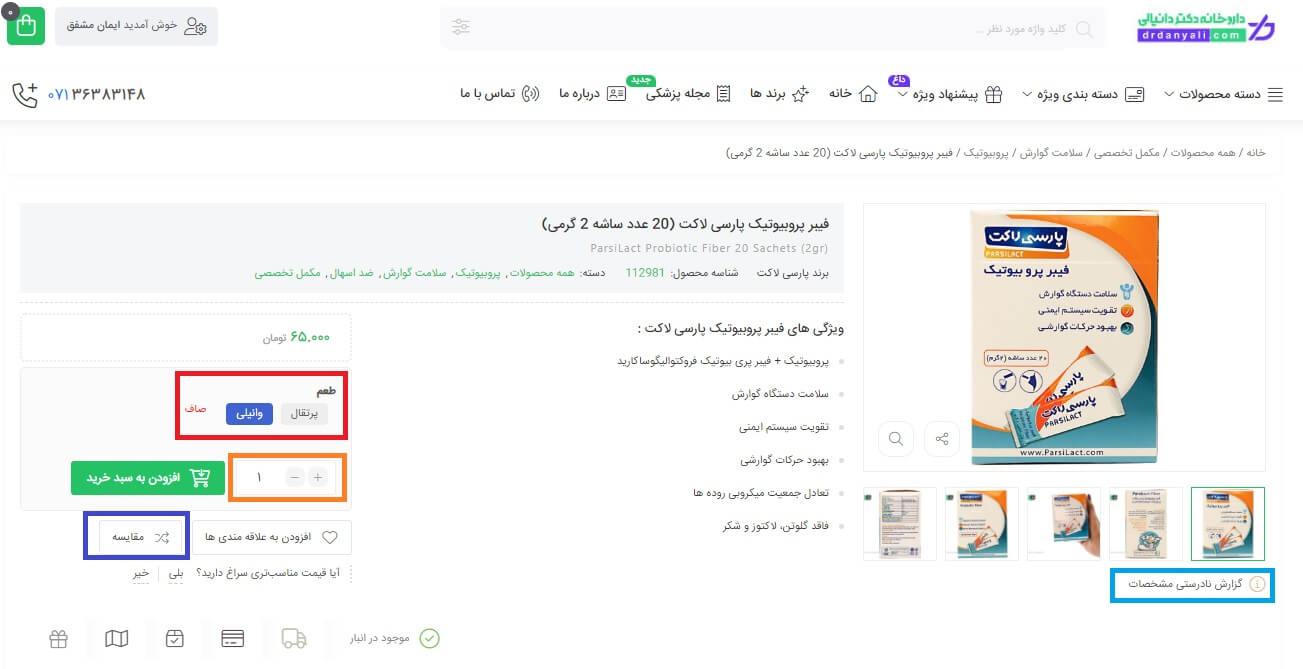Click the large main product image
Screen dimensions: 1303x669
pyautogui.click(x=1064, y=337)
